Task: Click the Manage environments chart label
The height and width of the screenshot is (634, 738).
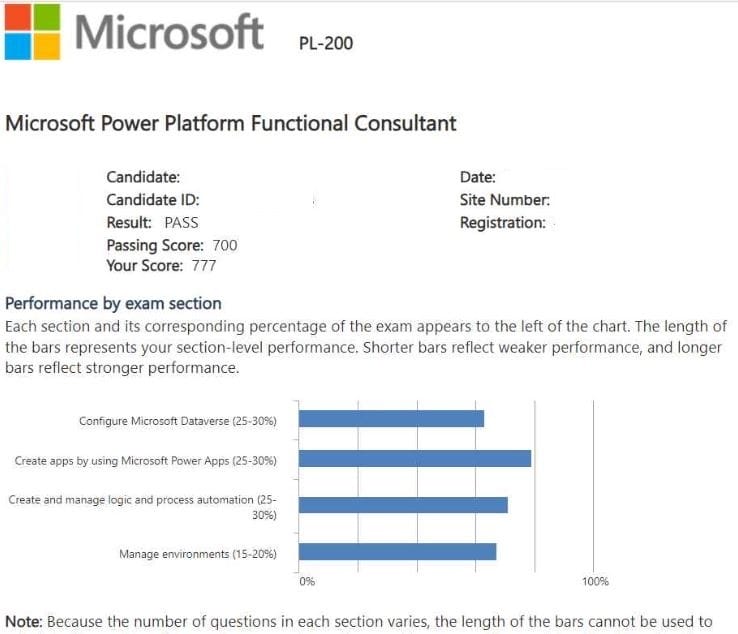Action: 197,554
